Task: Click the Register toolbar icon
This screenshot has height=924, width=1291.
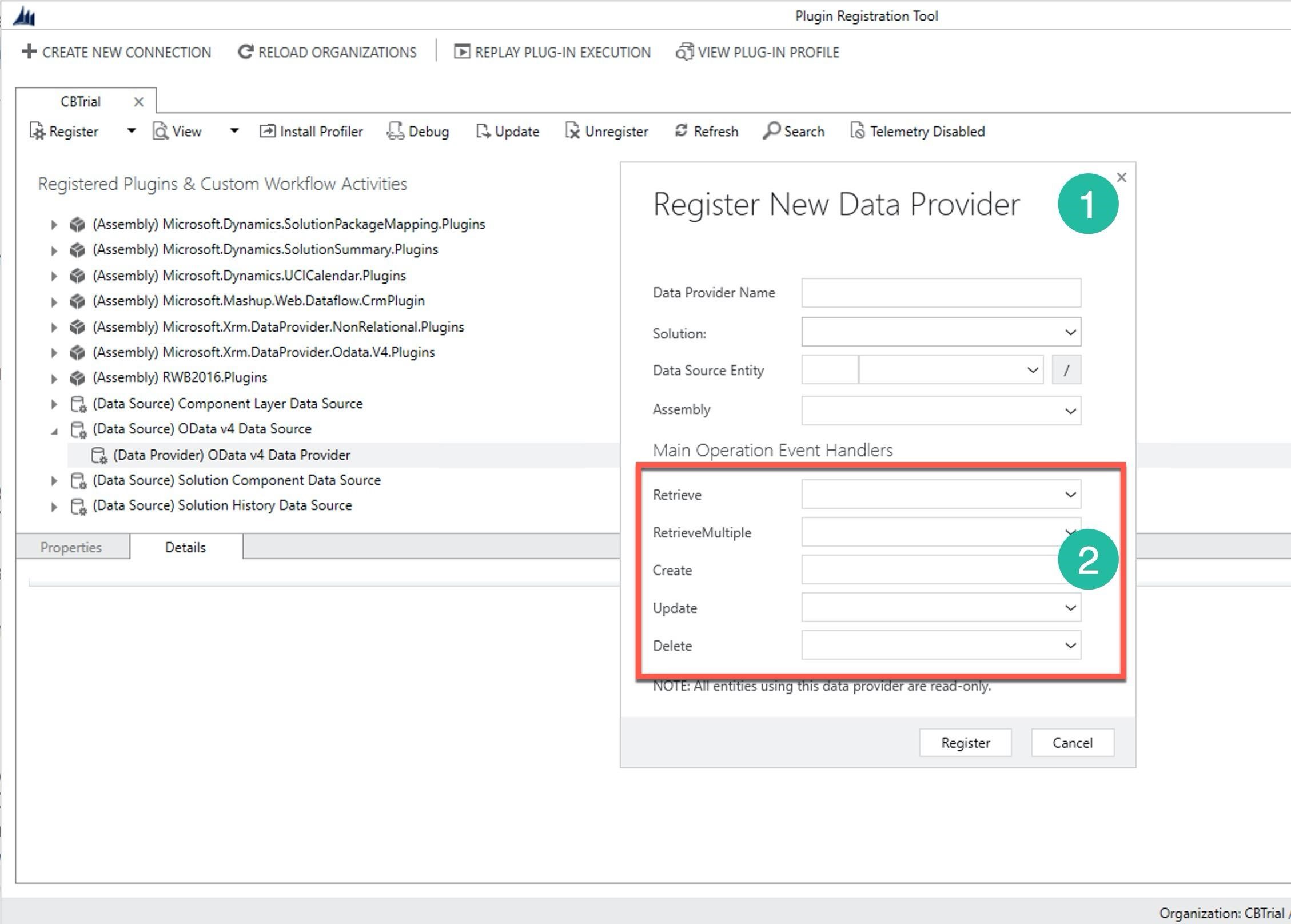Action: click(x=37, y=131)
